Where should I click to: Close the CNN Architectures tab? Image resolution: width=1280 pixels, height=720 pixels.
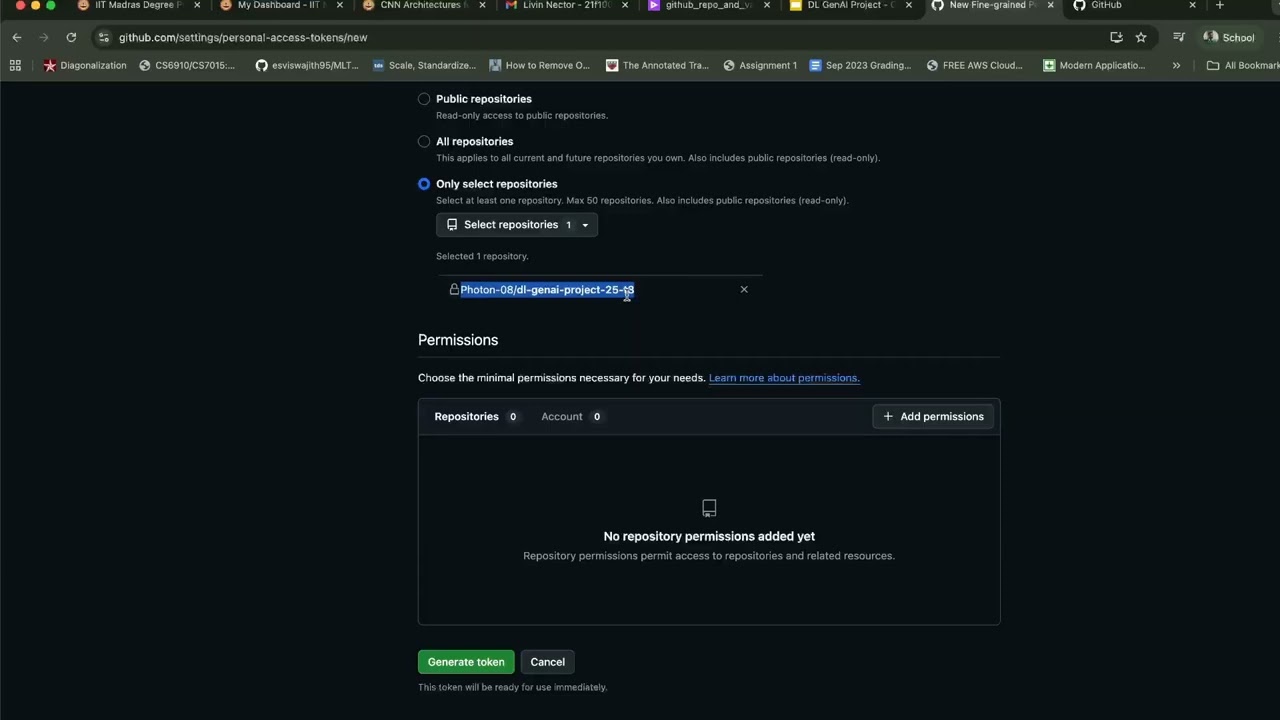[482, 5]
